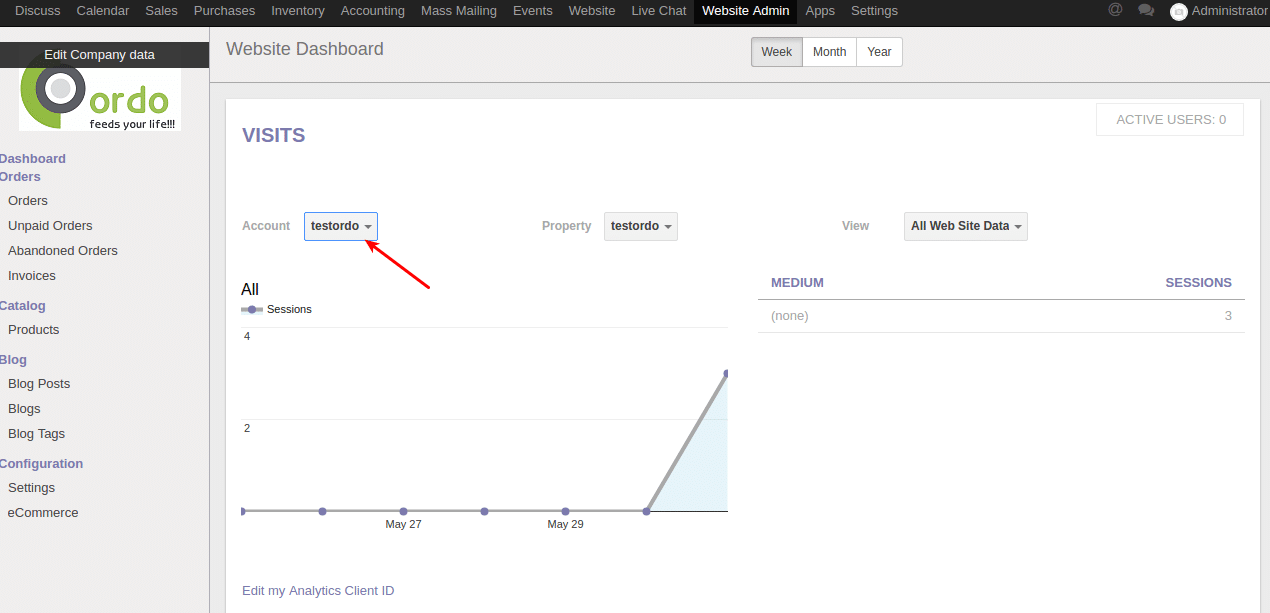This screenshot has width=1270, height=613.
Task: Click the Catalog sidebar heading
Action: (x=22, y=306)
